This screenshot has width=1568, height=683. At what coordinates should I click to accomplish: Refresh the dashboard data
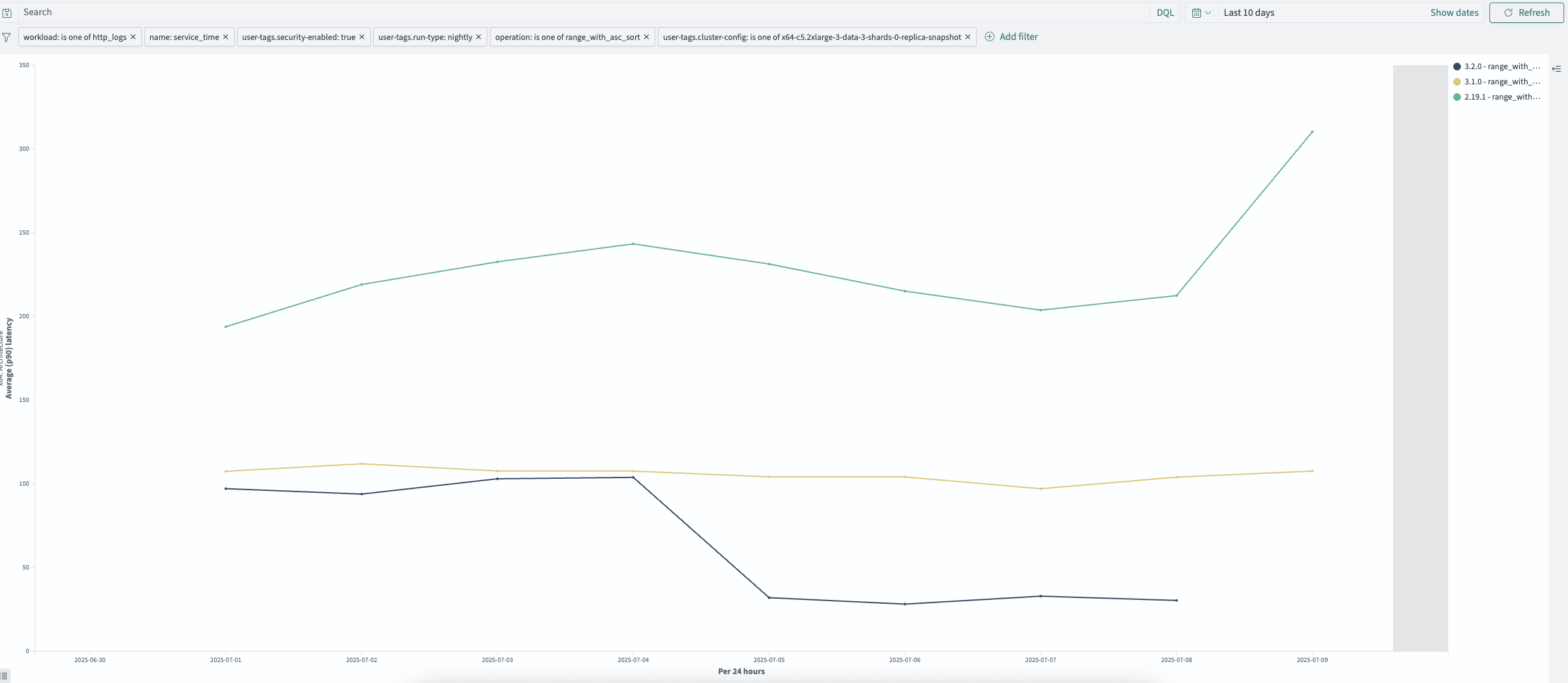tap(1526, 13)
